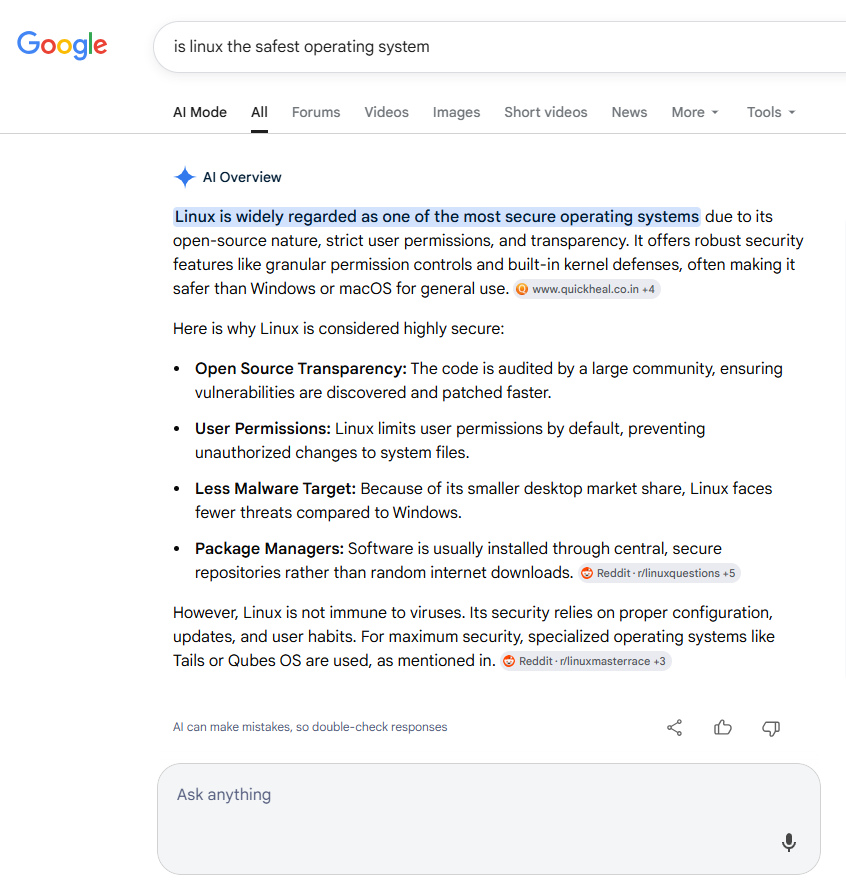Give thumbs up to AI Overview

[x=722, y=727]
